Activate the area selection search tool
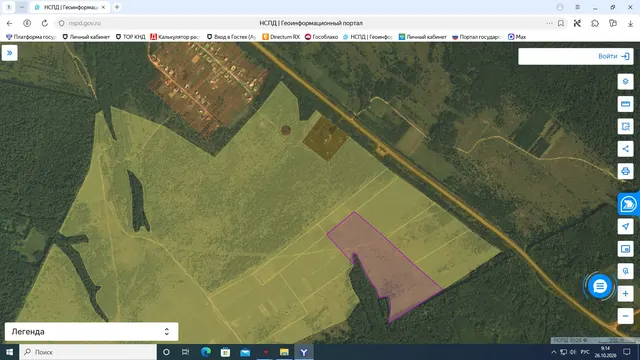The width and height of the screenshot is (640, 360). coord(625,127)
